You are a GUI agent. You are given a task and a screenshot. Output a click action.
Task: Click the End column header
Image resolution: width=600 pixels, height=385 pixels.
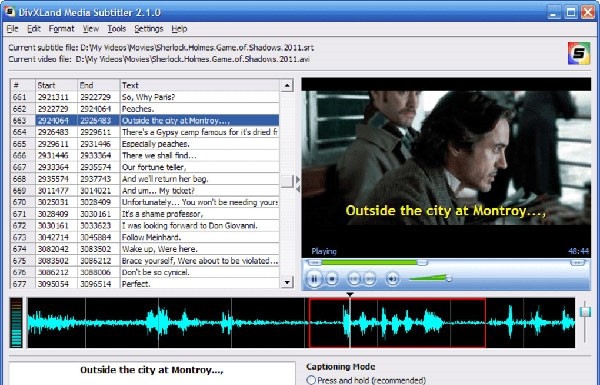coord(99,85)
